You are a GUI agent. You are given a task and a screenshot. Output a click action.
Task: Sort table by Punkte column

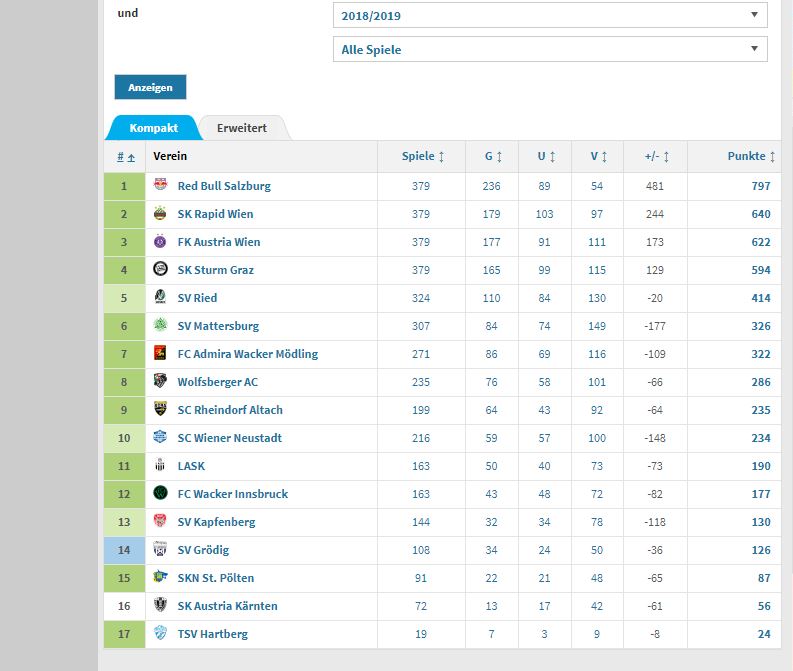[x=751, y=156]
